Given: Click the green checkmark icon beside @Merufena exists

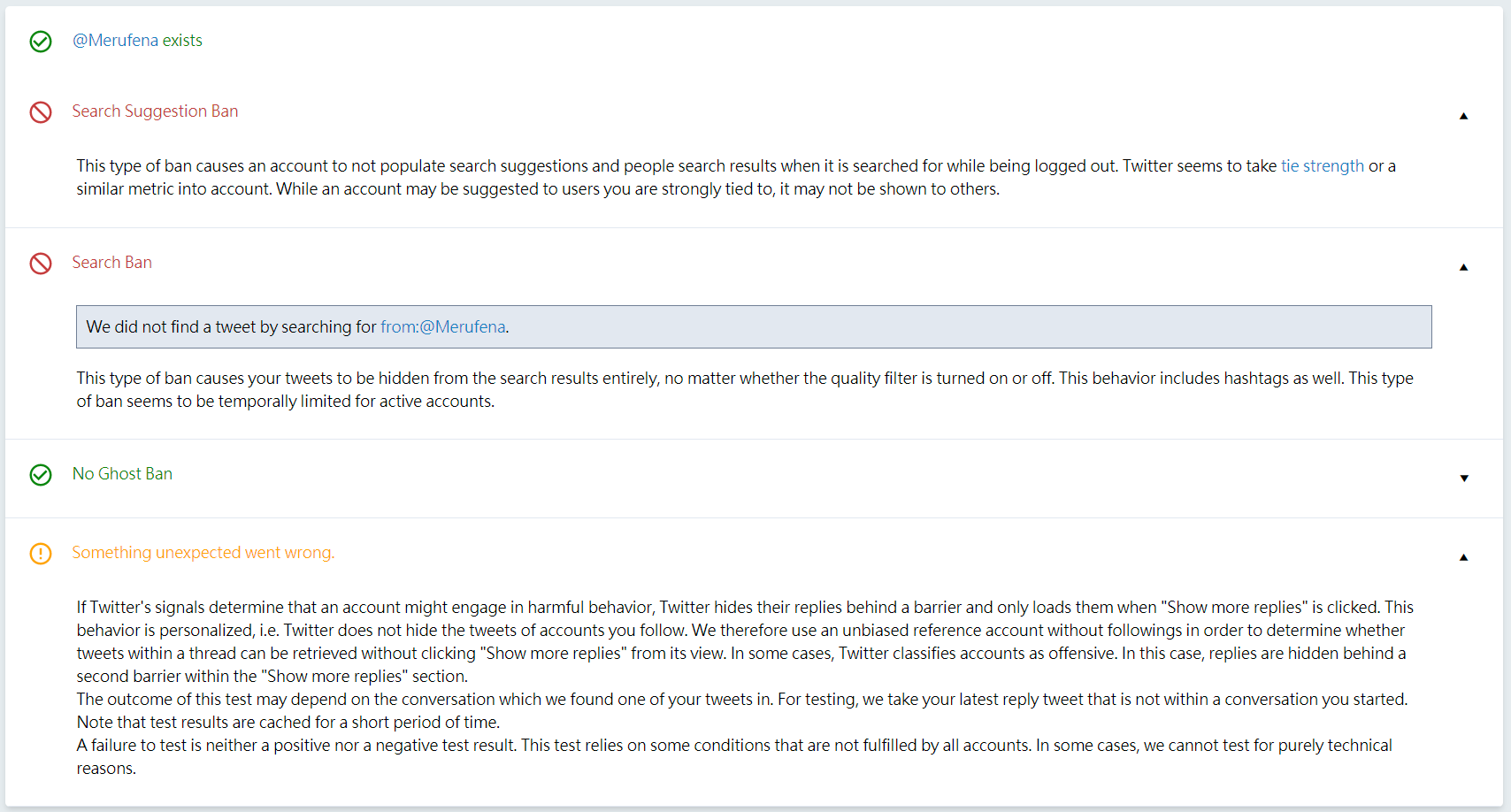Looking at the screenshot, I should tap(41, 42).
